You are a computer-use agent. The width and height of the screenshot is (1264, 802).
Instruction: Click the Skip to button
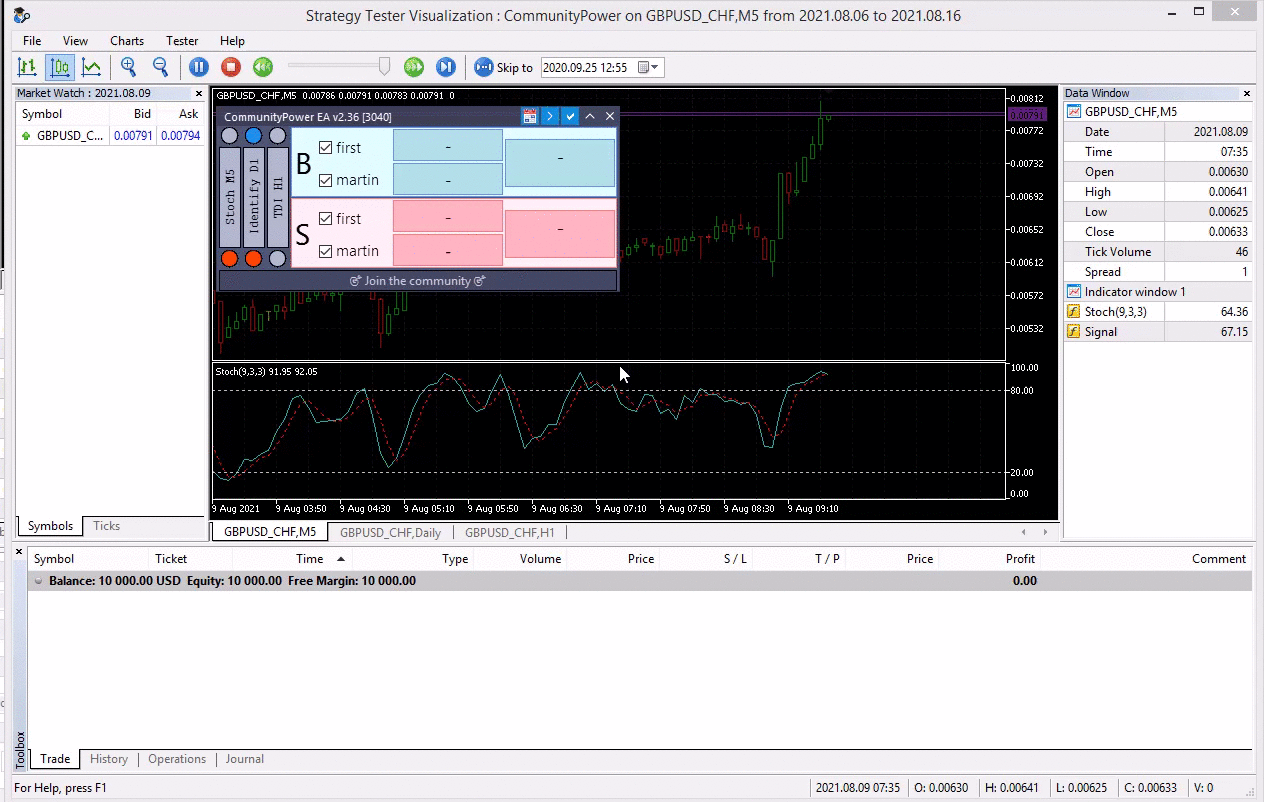[503, 67]
